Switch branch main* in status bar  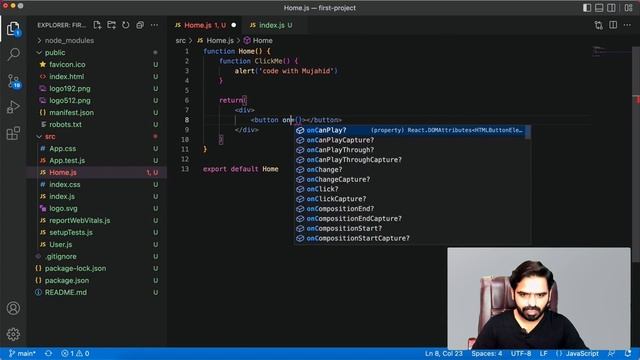22,353
